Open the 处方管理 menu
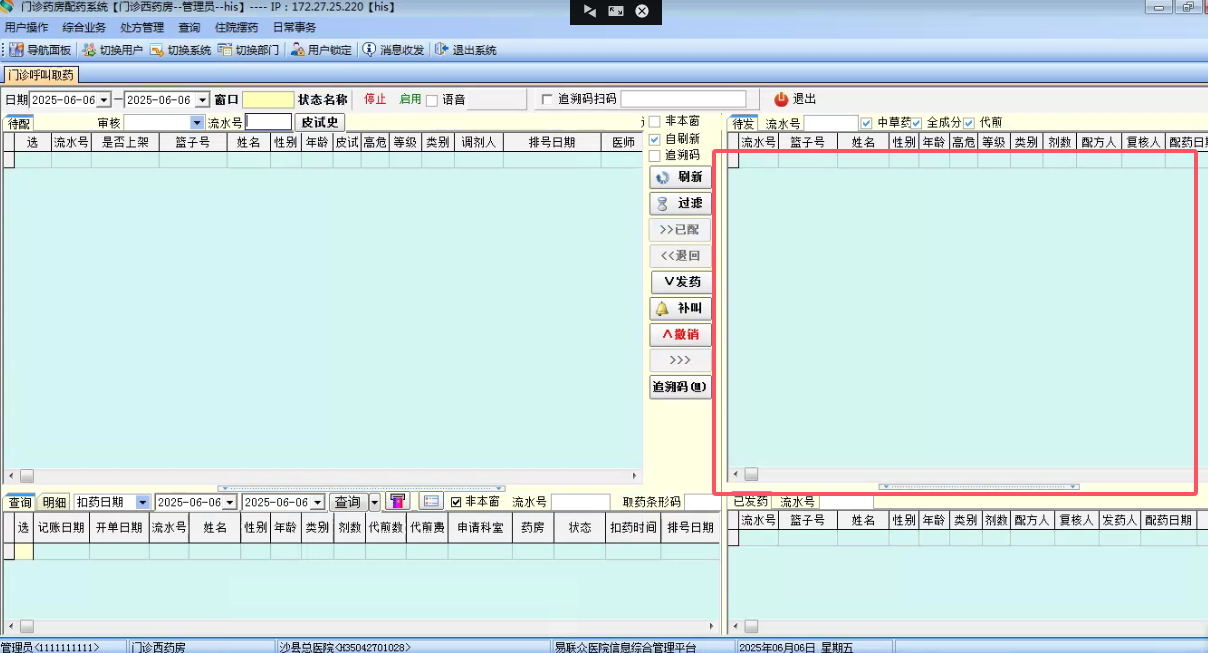 pos(141,27)
